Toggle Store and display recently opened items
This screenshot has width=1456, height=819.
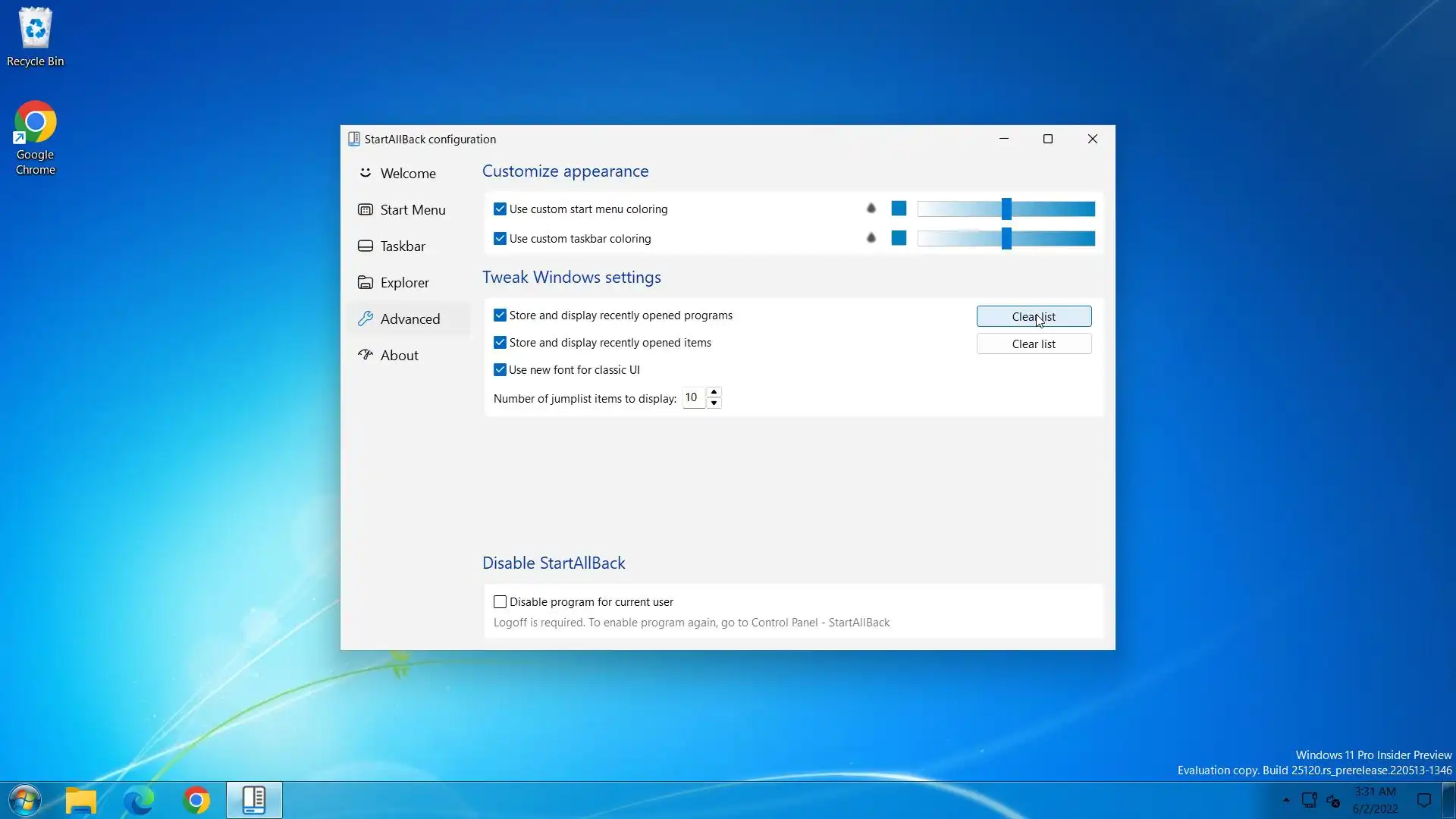(500, 343)
